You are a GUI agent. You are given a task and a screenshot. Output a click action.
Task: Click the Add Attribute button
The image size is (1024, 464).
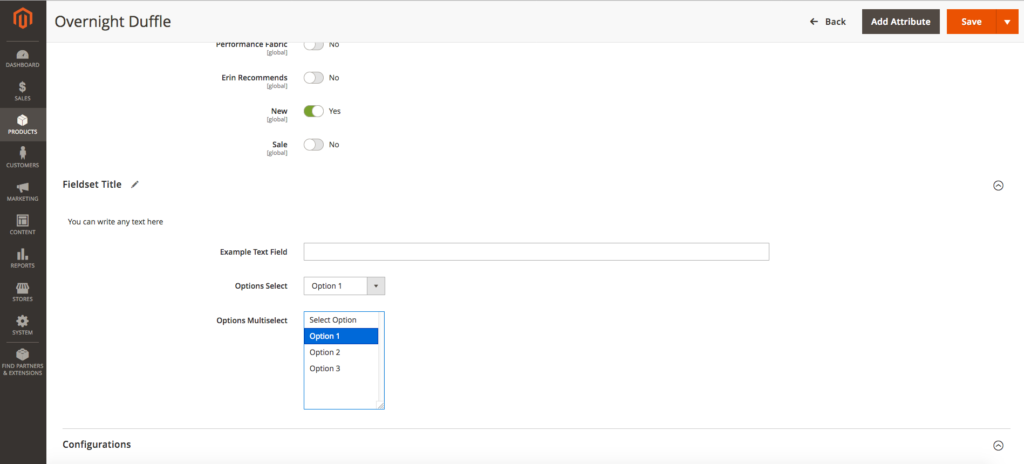tap(901, 22)
